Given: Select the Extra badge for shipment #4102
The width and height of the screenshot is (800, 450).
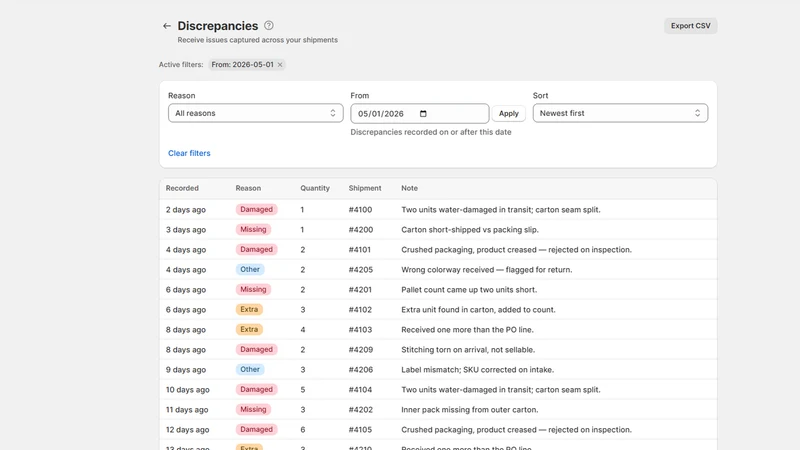Looking at the screenshot, I should pos(249,310).
